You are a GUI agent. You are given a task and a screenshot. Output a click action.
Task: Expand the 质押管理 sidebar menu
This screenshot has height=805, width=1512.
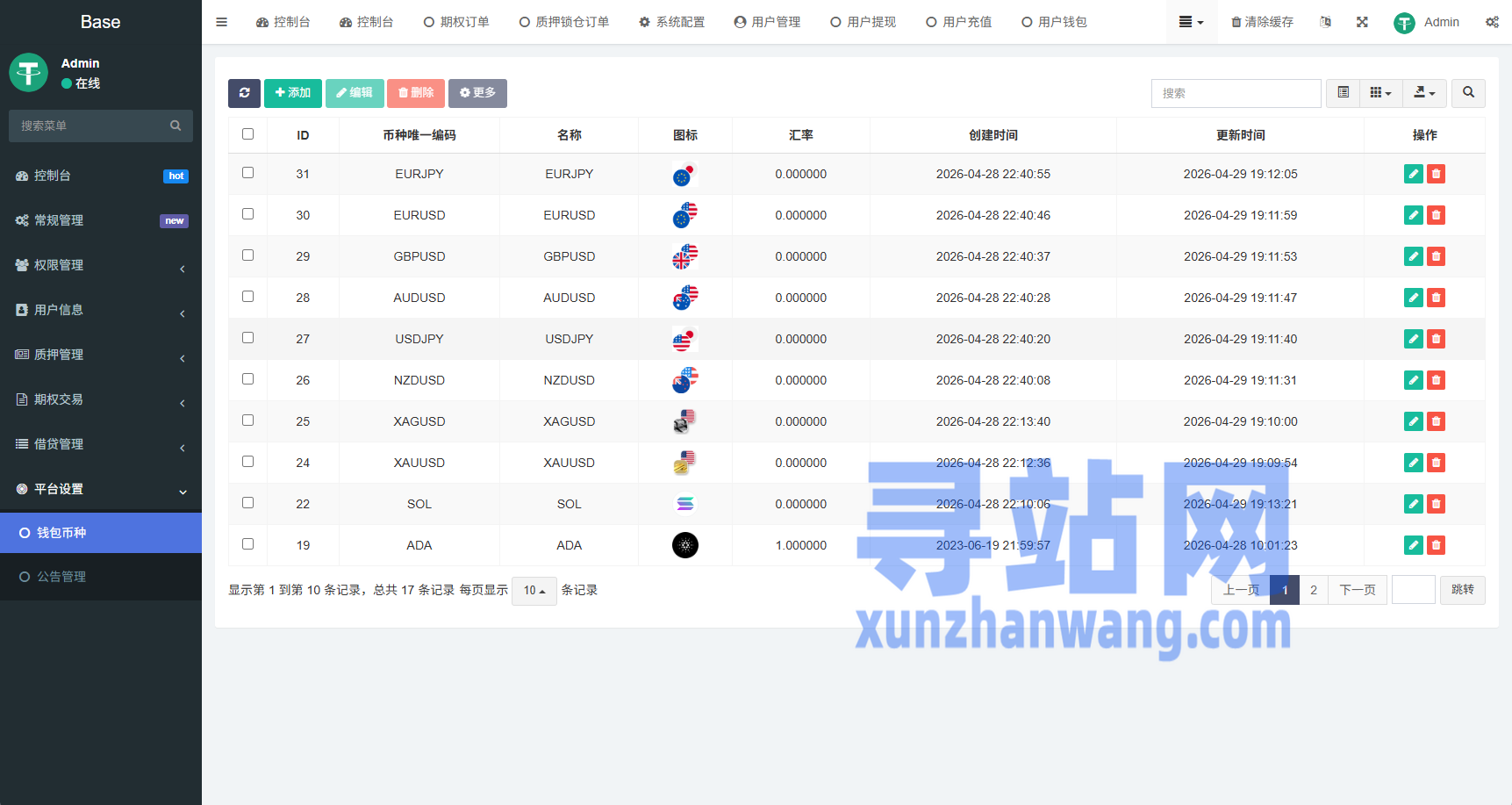click(x=101, y=355)
